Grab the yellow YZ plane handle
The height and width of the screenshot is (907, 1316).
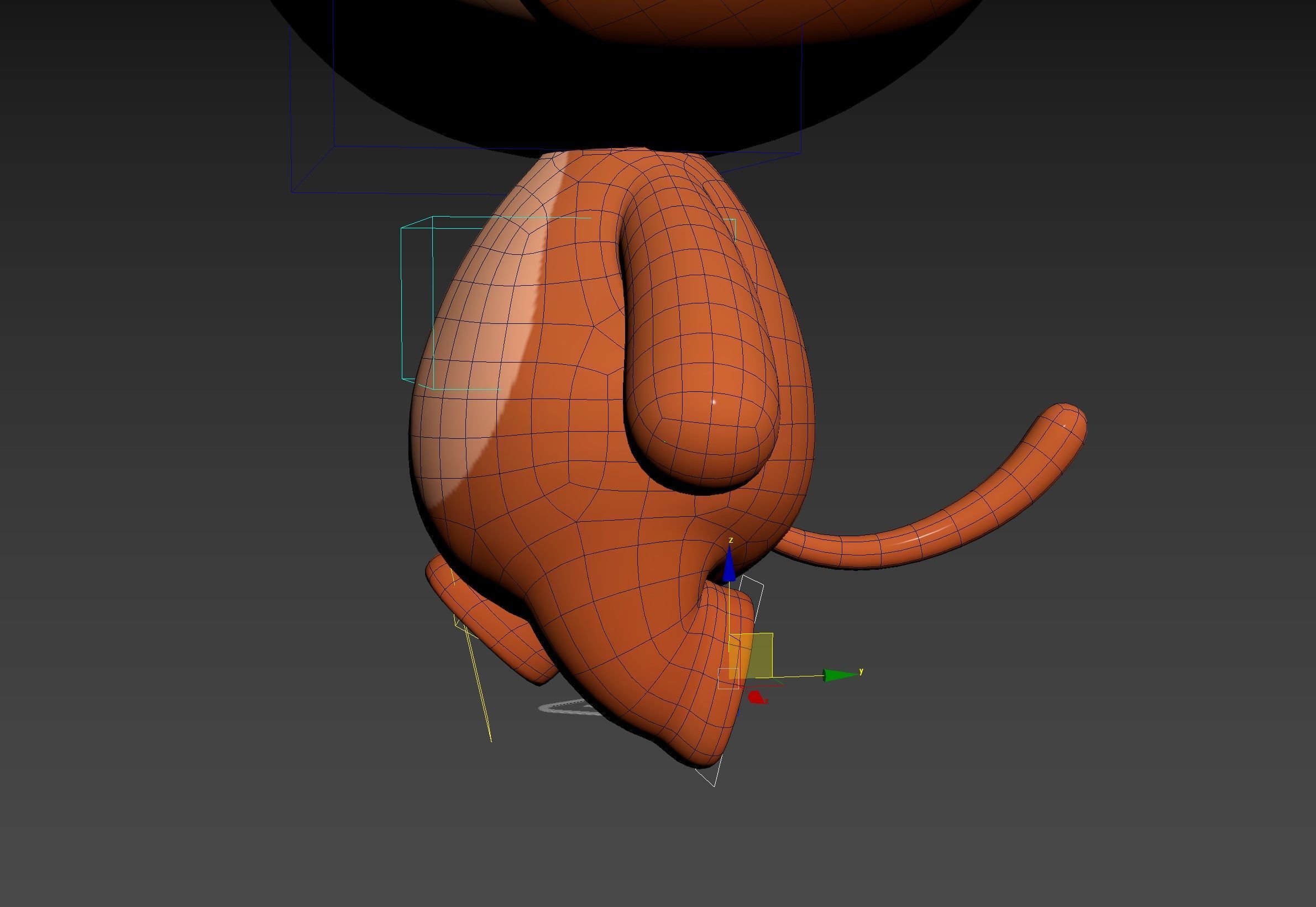point(751,654)
